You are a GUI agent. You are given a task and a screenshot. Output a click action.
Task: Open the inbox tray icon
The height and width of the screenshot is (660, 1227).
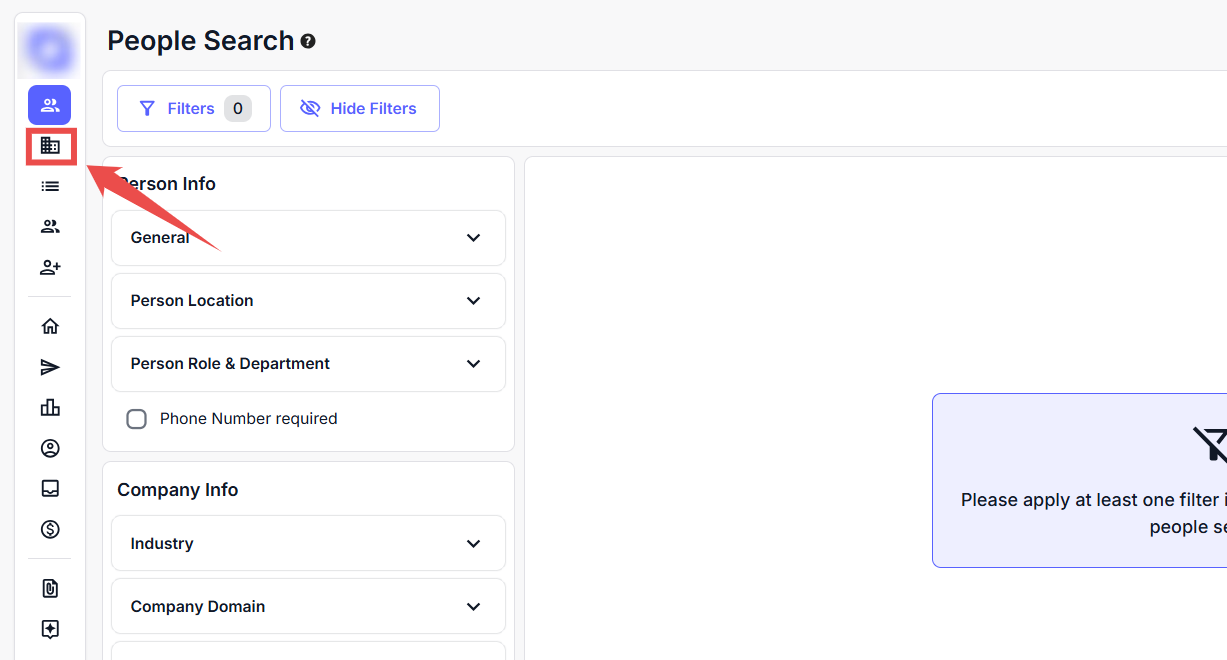coord(50,488)
